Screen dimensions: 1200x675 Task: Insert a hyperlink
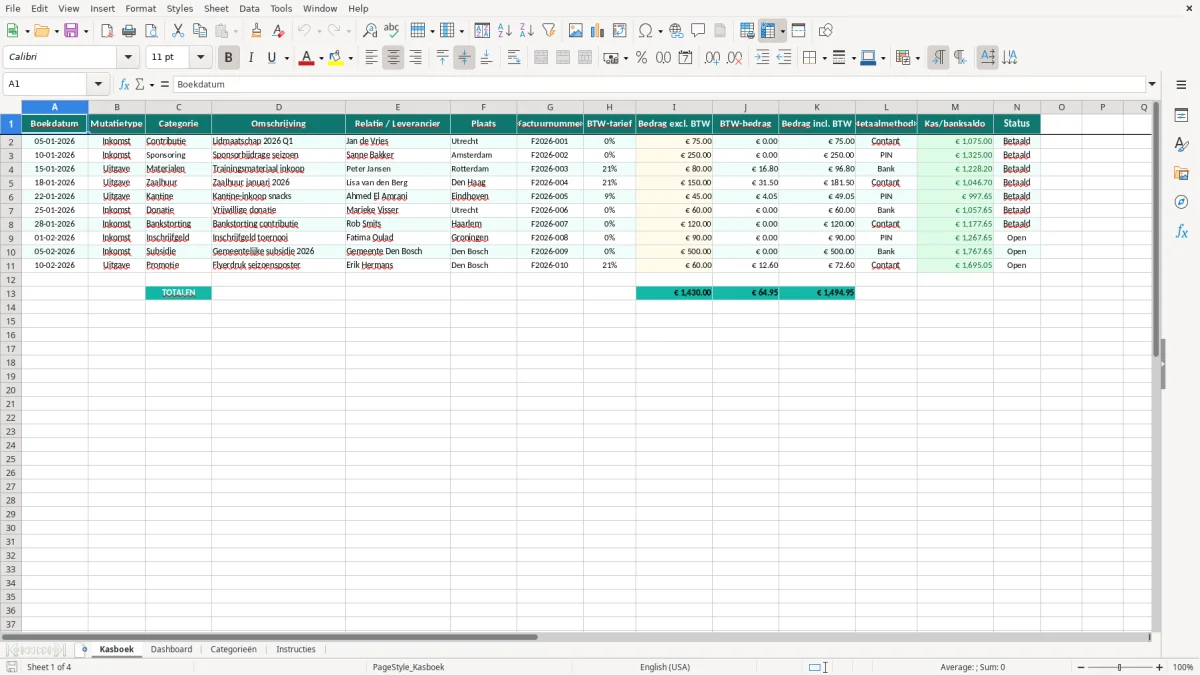[676, 31]
